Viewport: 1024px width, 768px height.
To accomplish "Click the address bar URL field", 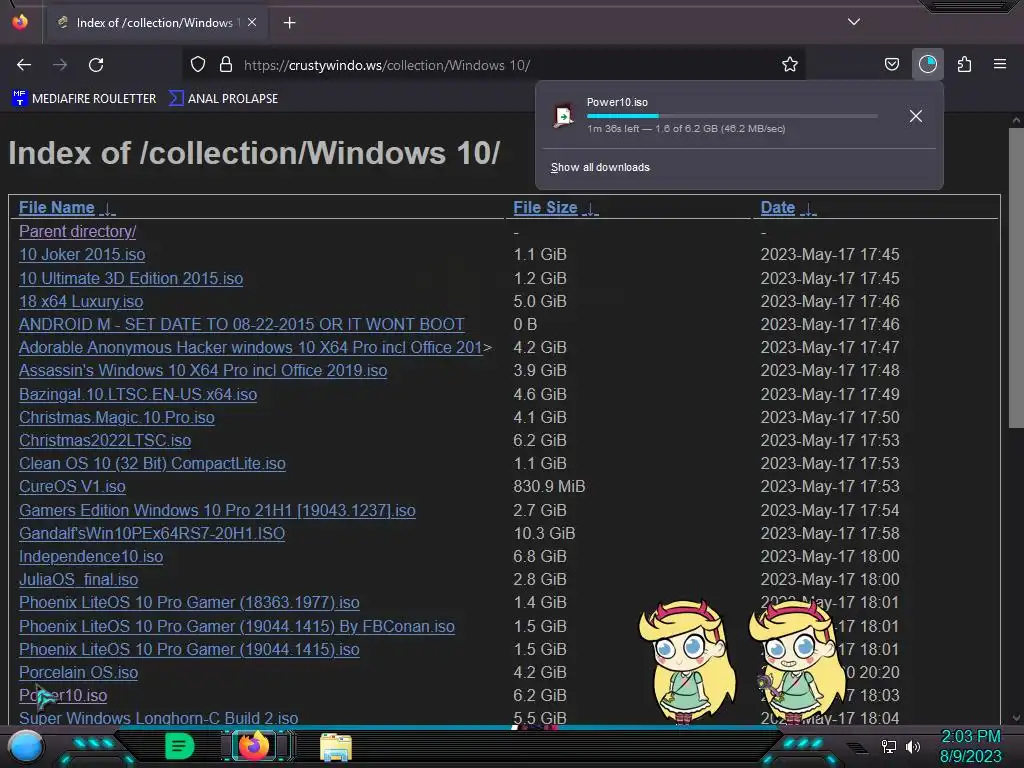I will click(496, 65).
